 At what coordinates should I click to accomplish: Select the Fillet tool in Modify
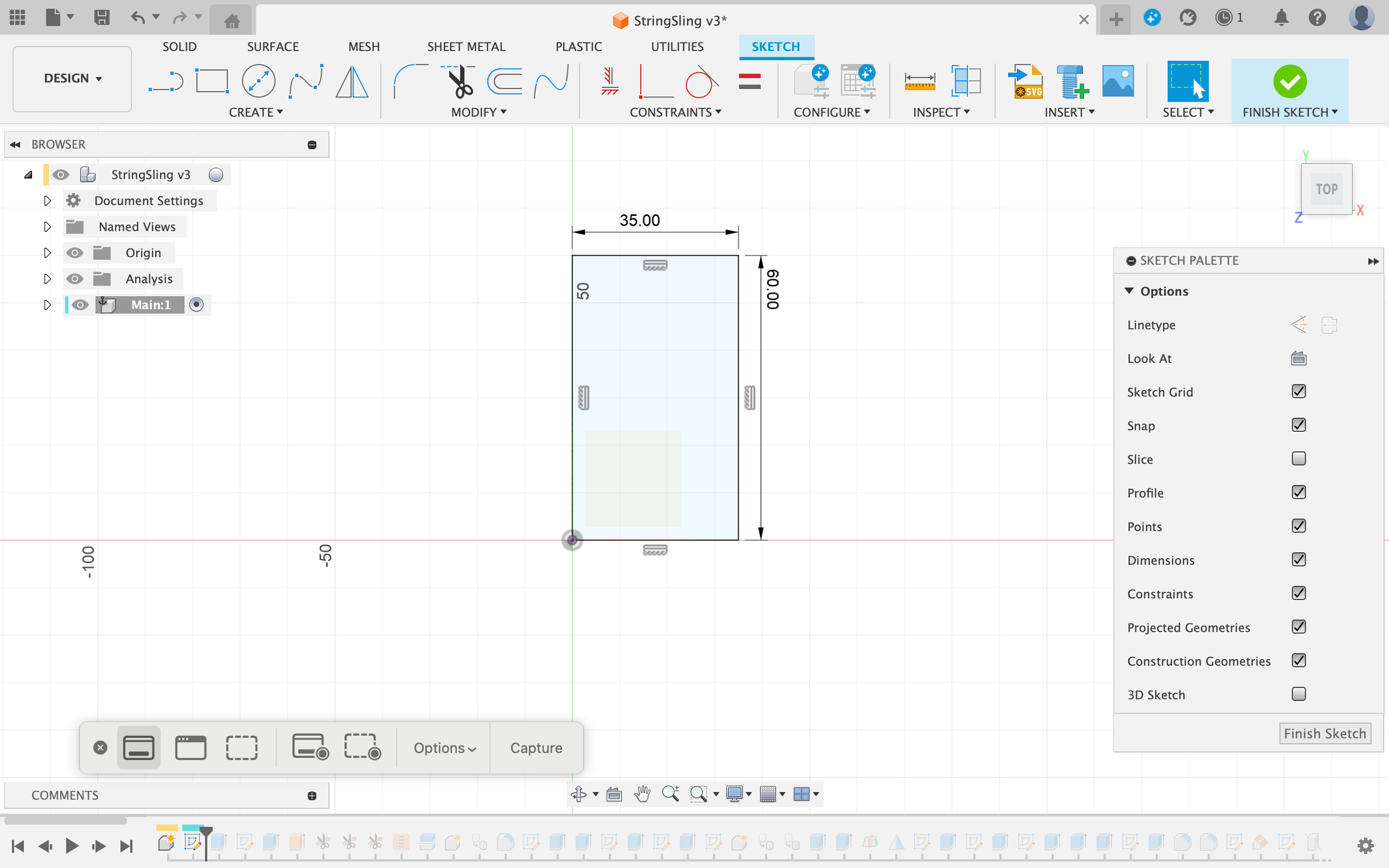click(410, 82)
